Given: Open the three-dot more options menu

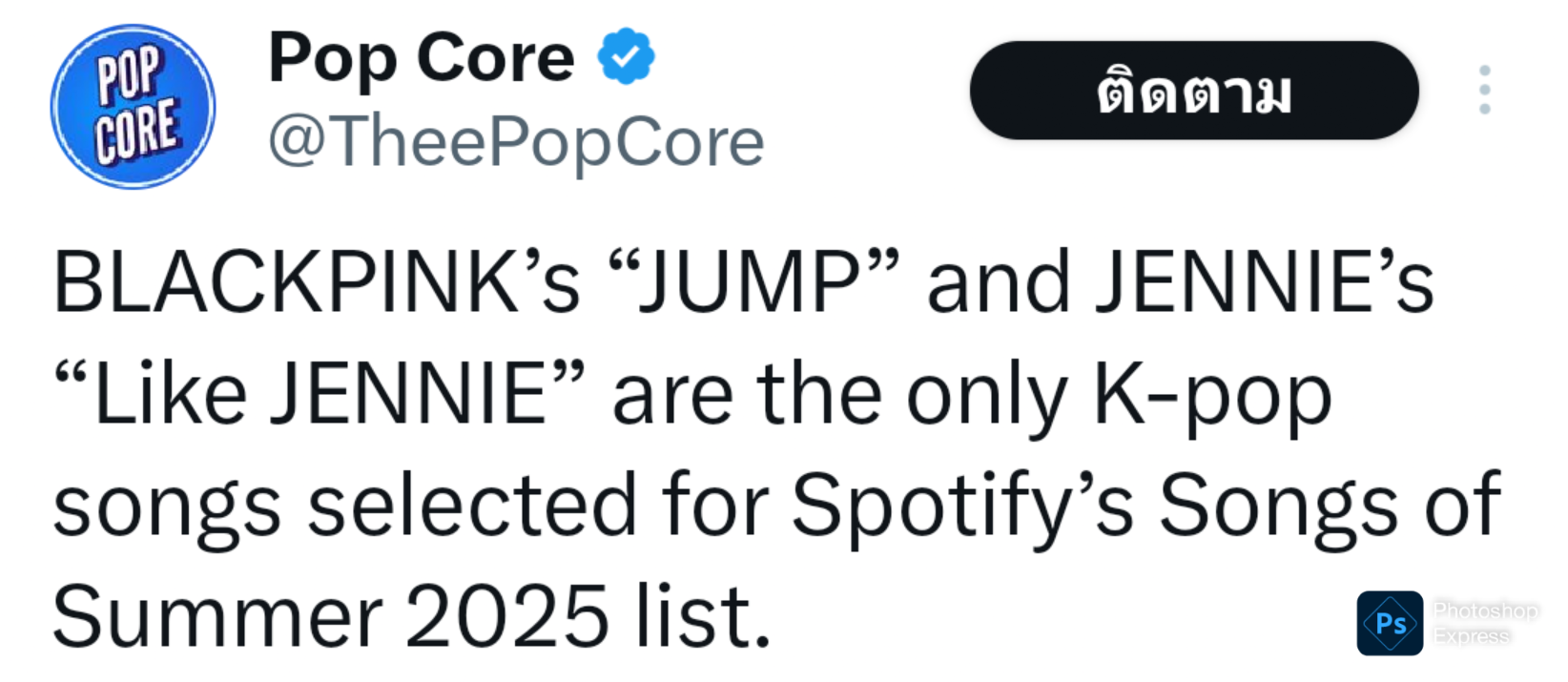Looking at the screenshot, I should point(1484,91).
